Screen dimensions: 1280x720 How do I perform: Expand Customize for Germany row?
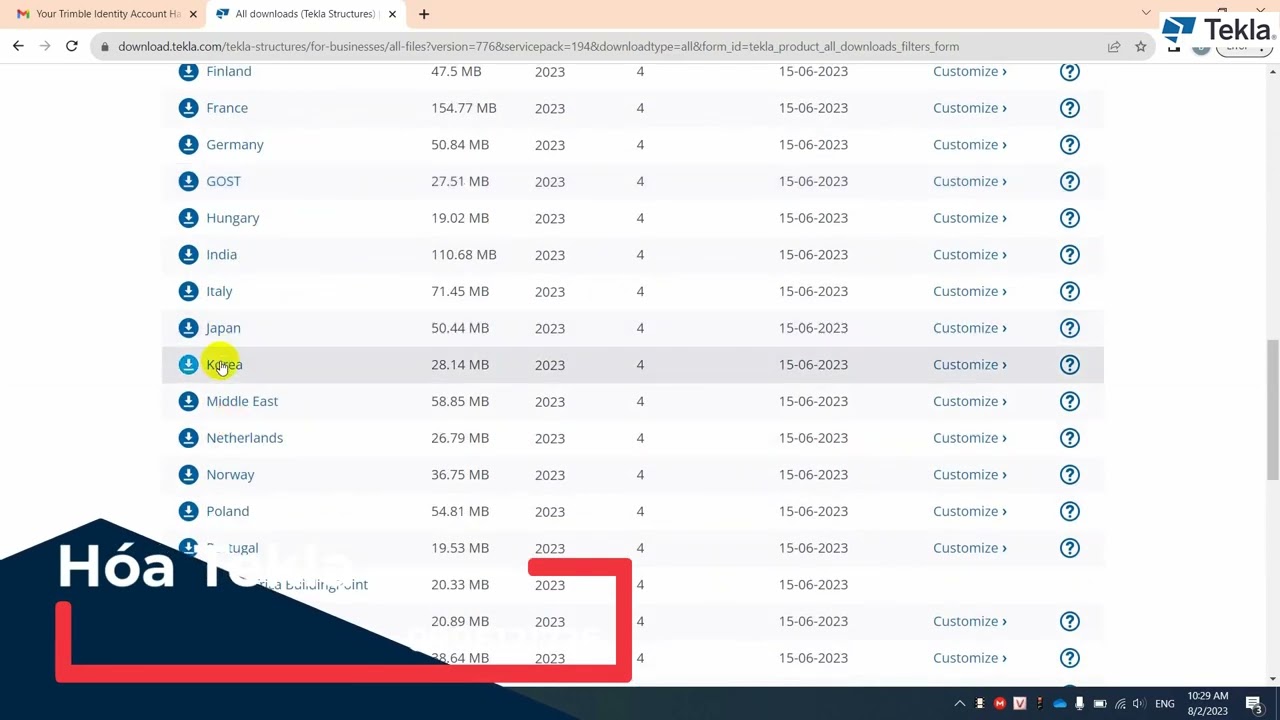(970, 144)
